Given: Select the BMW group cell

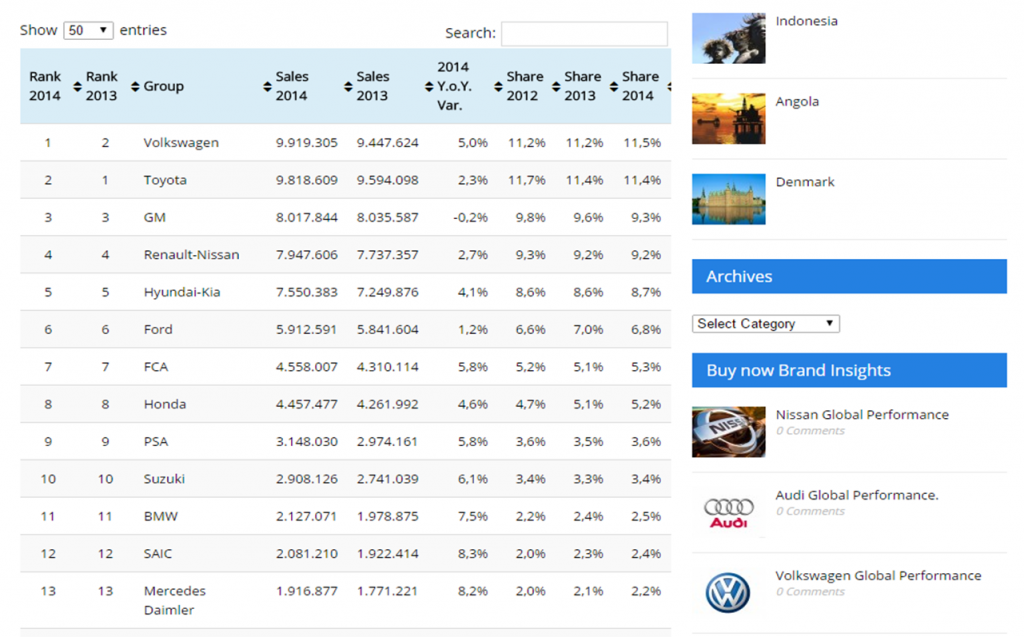Looking at the screenshot, I should pyautogui.click(x=161, y=516).
